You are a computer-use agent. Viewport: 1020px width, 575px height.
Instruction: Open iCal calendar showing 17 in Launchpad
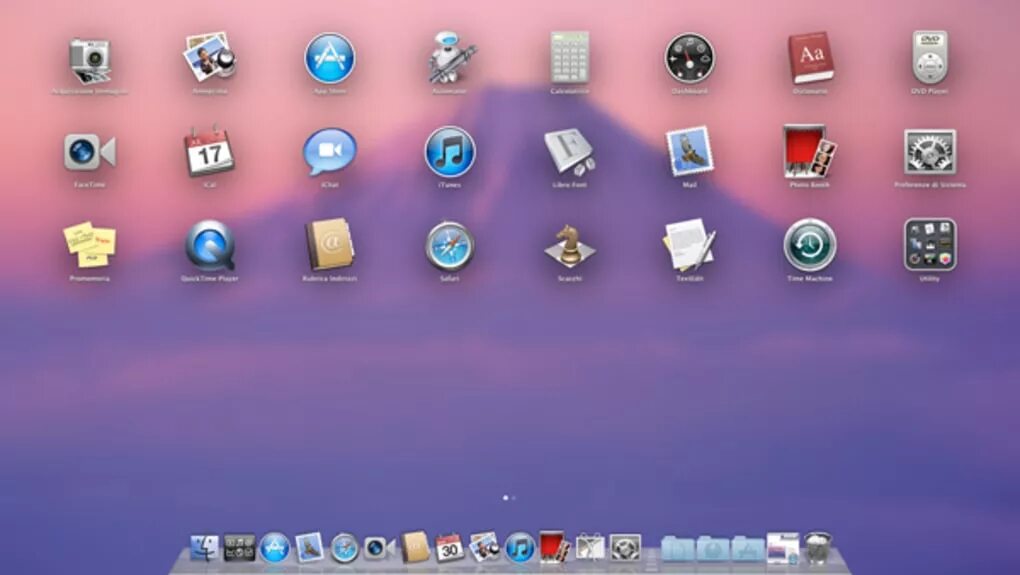(209, 152)
